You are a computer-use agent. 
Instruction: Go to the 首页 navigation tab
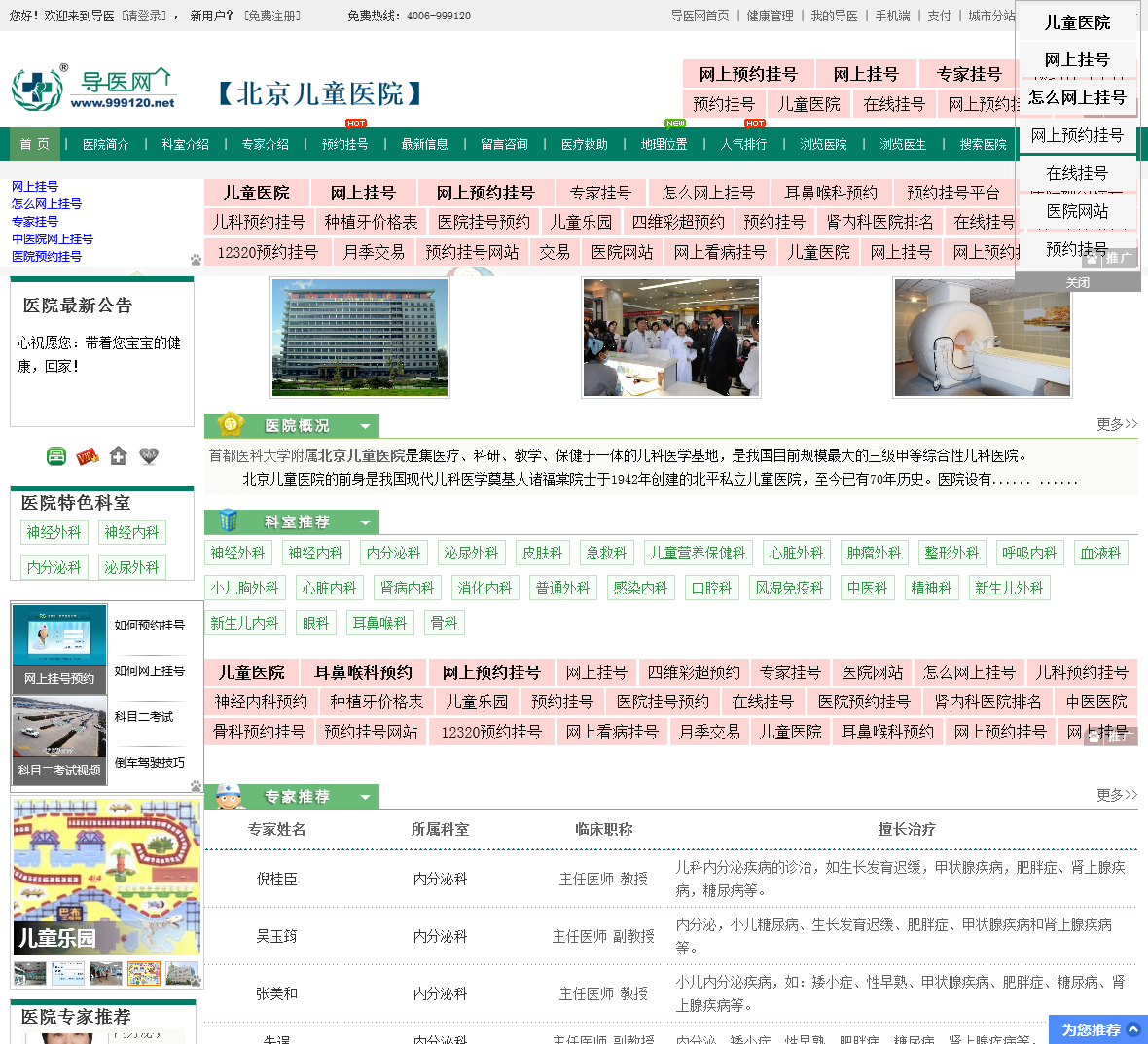pyautogui.click(x=34, y=144)
